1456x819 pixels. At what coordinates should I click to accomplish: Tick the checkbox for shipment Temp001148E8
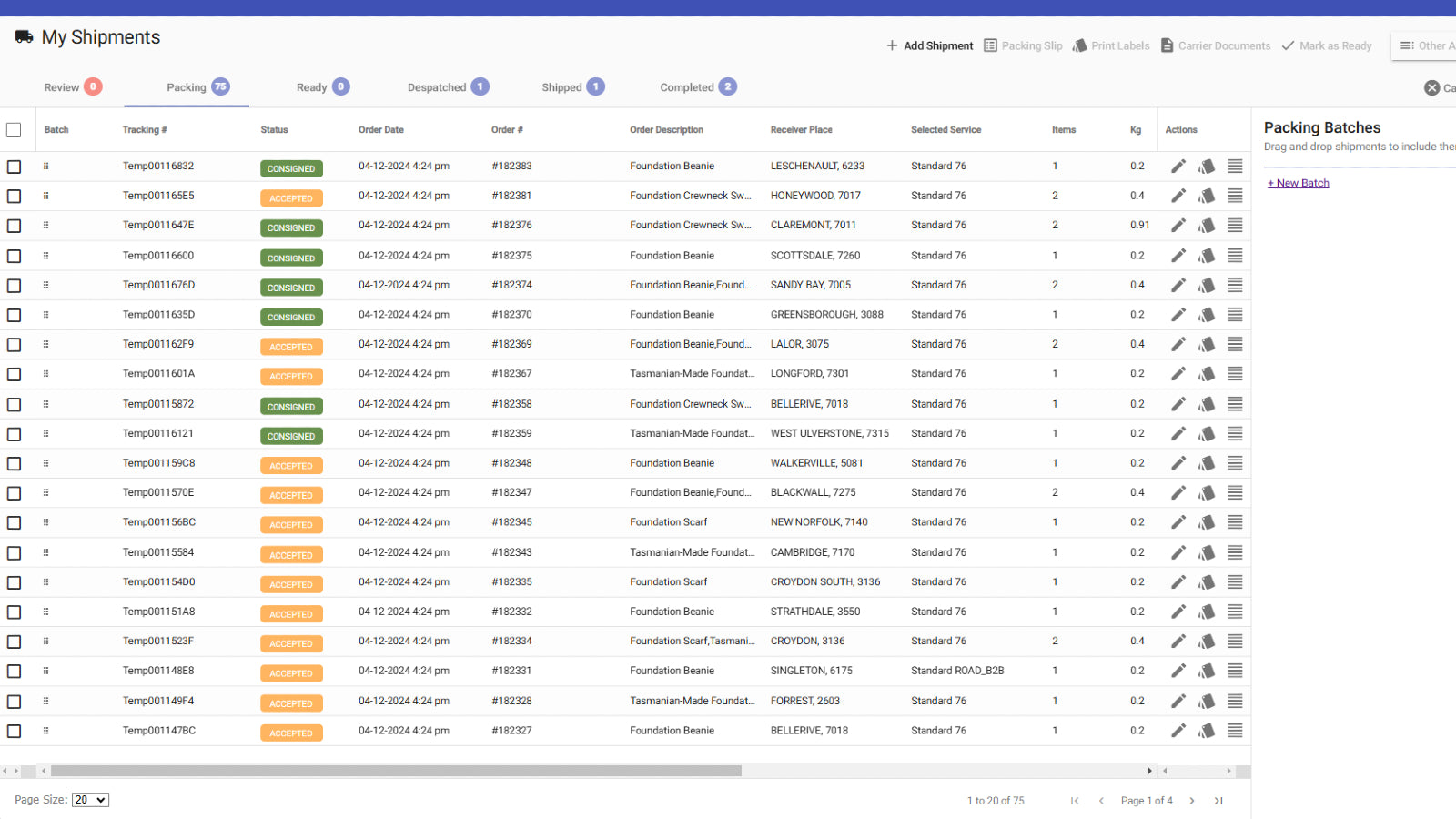coord(14,671)
